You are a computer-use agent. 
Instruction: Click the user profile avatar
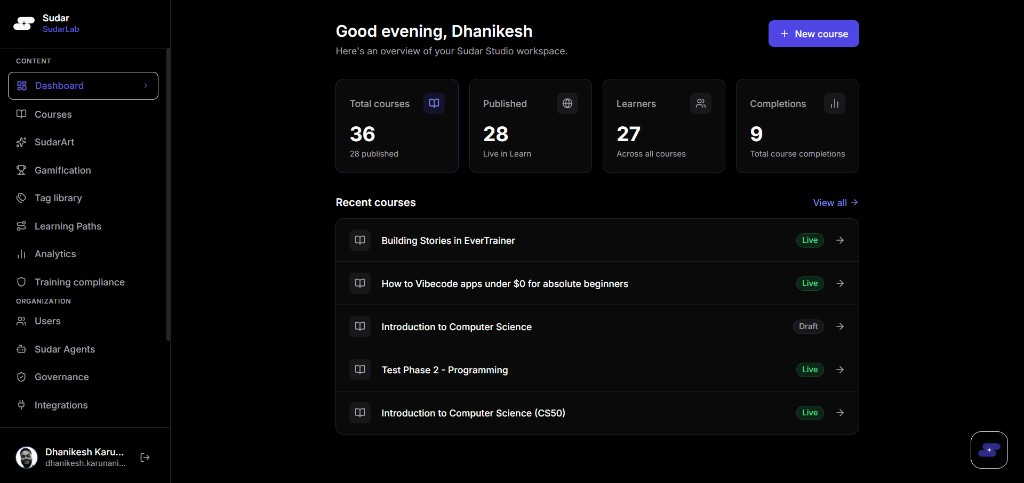pyautogui.click(x=27, y=458)
